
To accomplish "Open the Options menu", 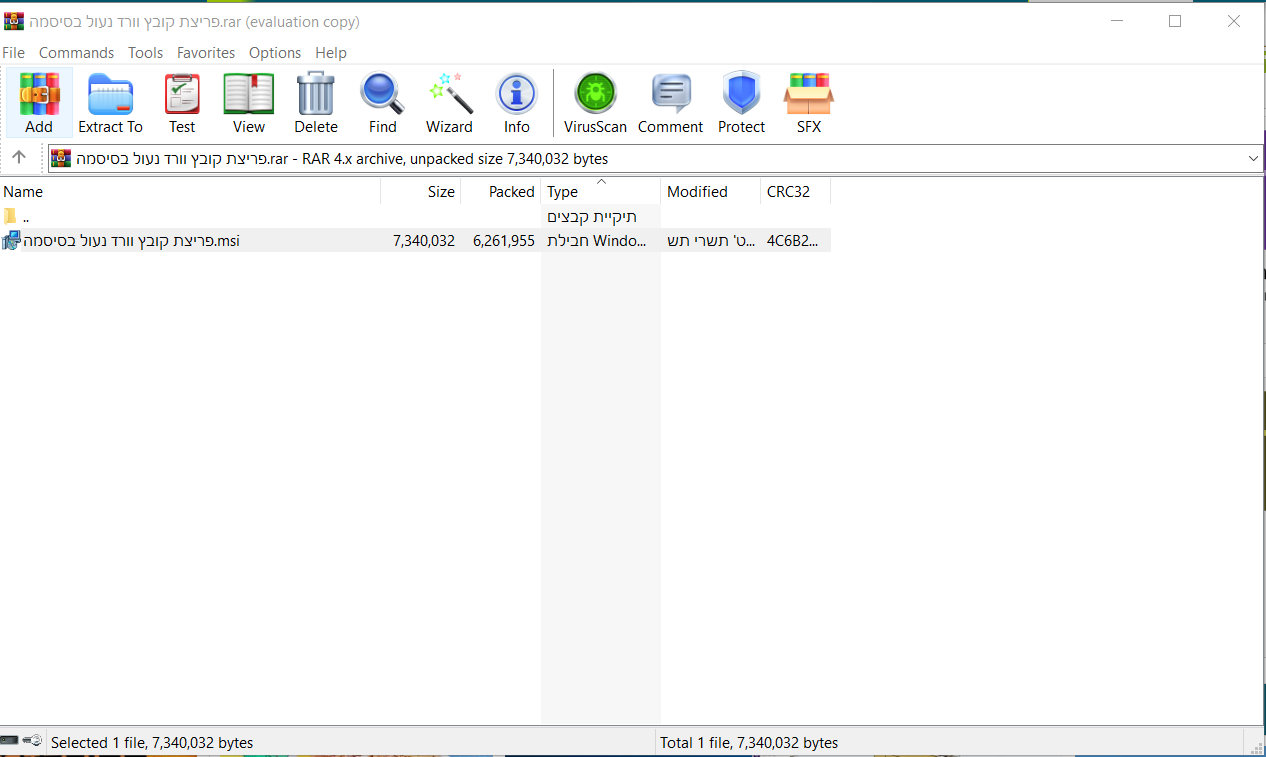I will (x=275, y=53).
